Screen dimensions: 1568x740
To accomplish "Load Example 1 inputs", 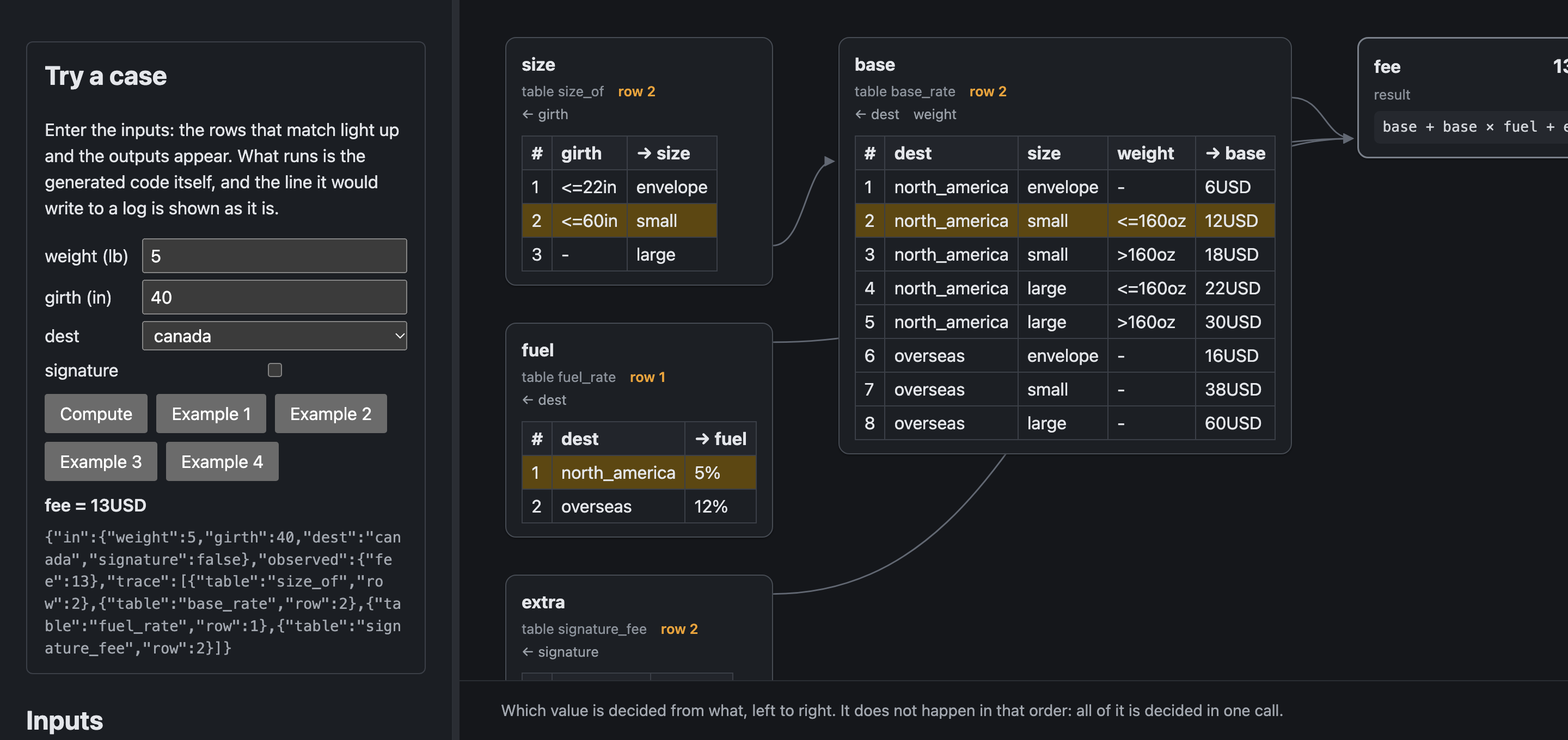I will (211, 414).
